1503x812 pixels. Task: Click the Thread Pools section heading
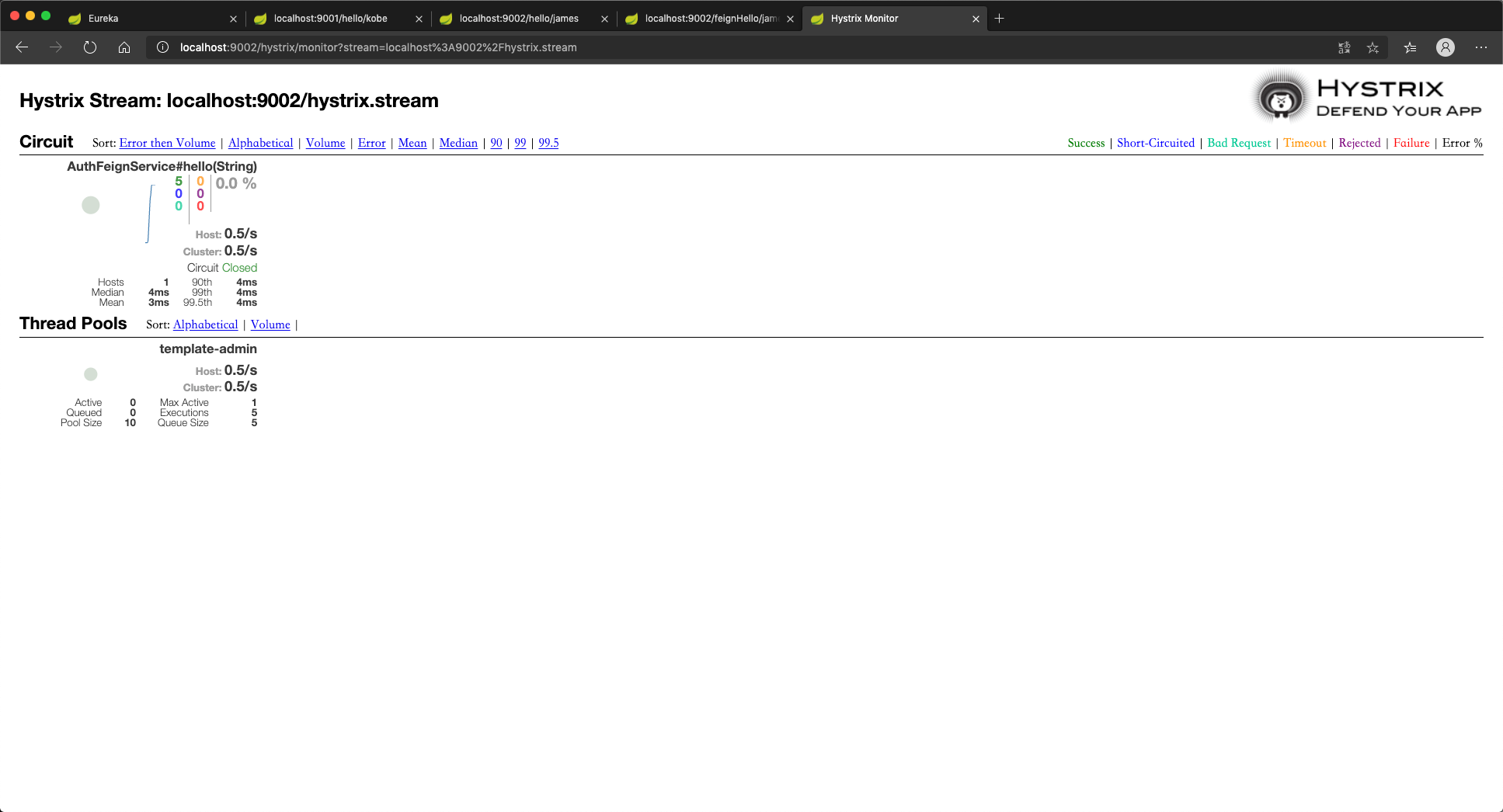pos(73,324)
